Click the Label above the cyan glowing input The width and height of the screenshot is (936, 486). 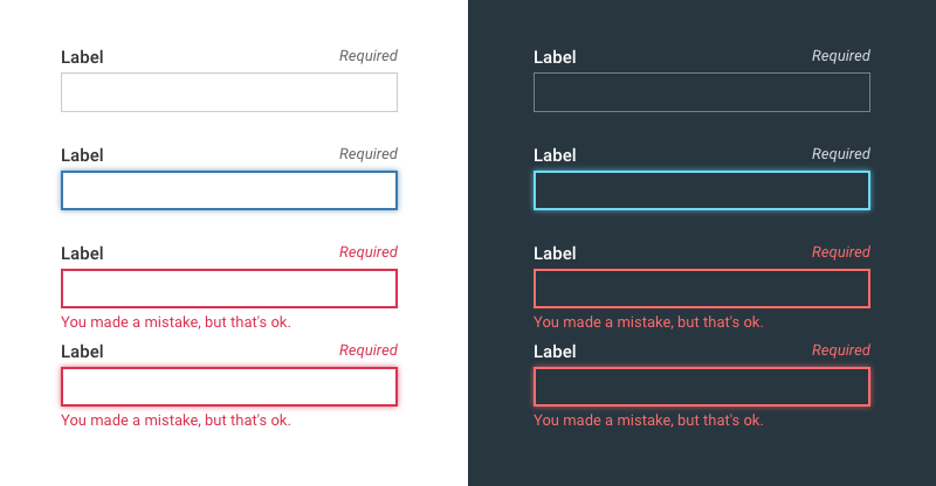click(555, 155)
